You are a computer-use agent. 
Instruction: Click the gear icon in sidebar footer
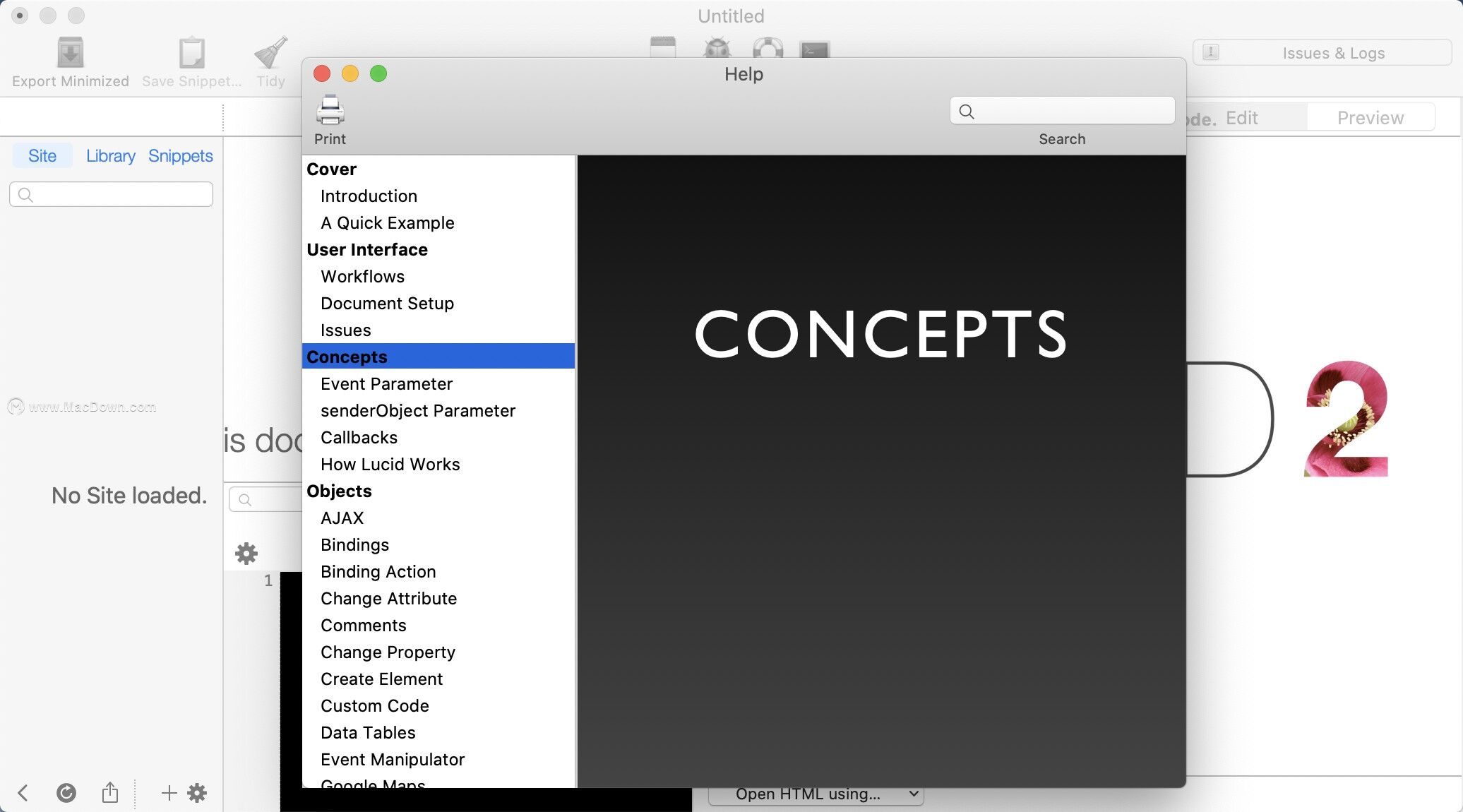point(197,793)
